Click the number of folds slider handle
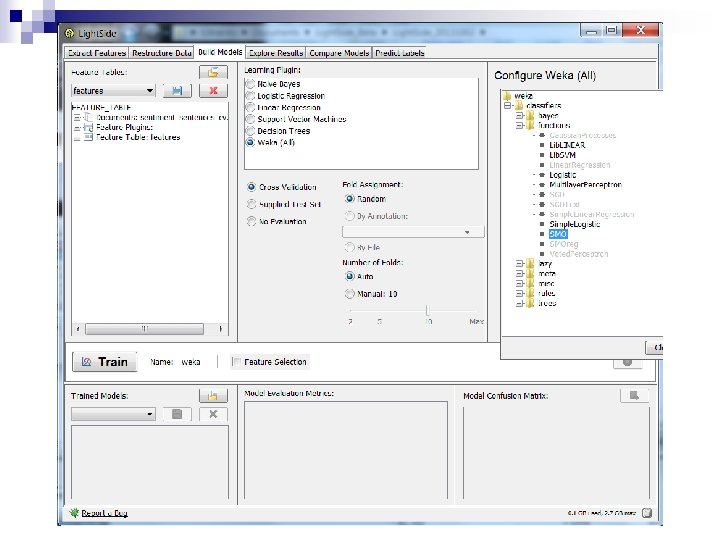This screenshot has height=540, width=720. pos(428,311)
